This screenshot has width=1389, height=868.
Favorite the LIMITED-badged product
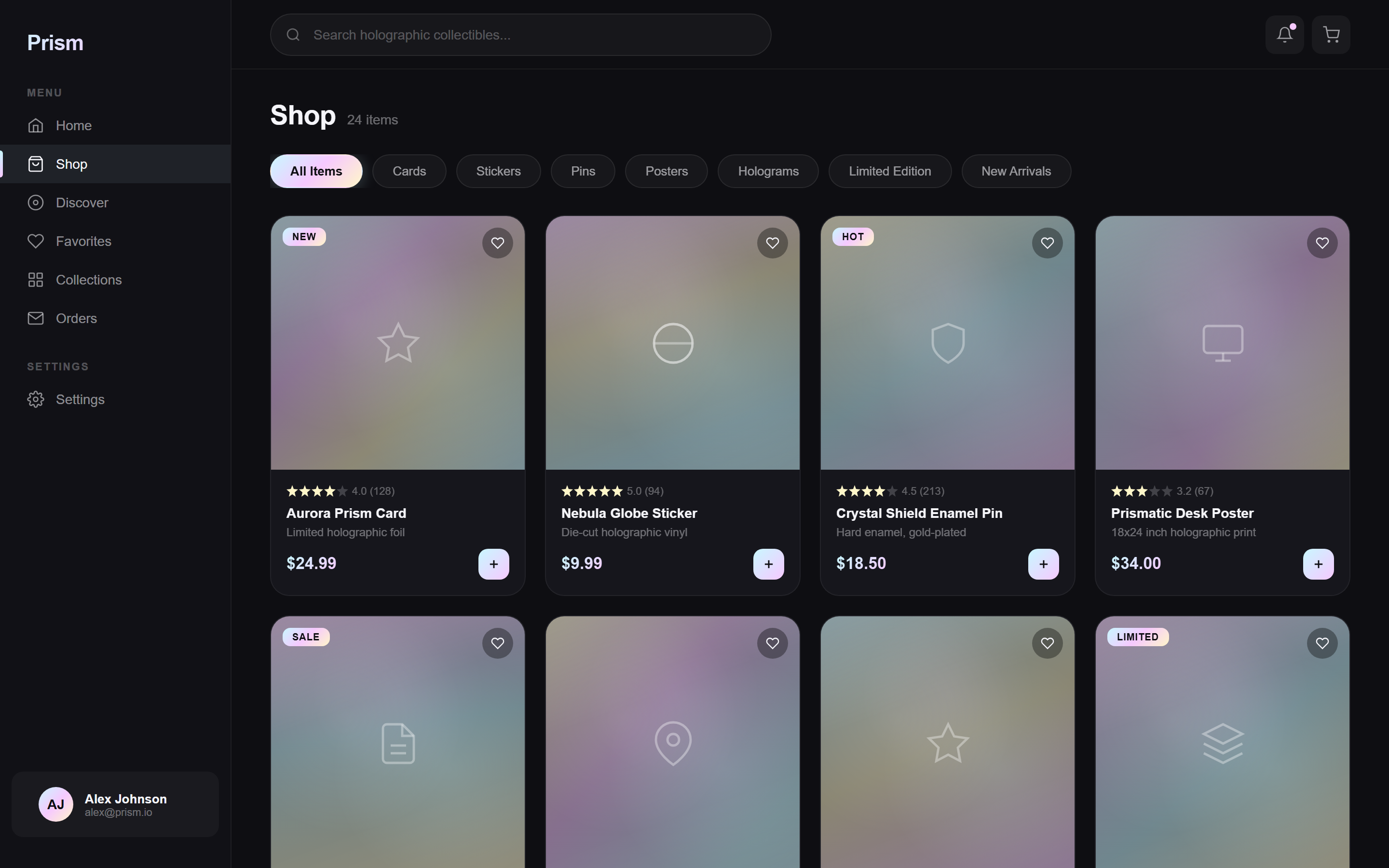1322,643
